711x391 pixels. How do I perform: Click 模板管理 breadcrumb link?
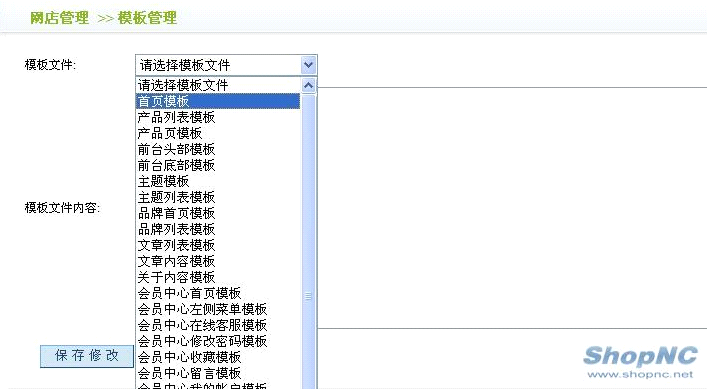[147, 18]
